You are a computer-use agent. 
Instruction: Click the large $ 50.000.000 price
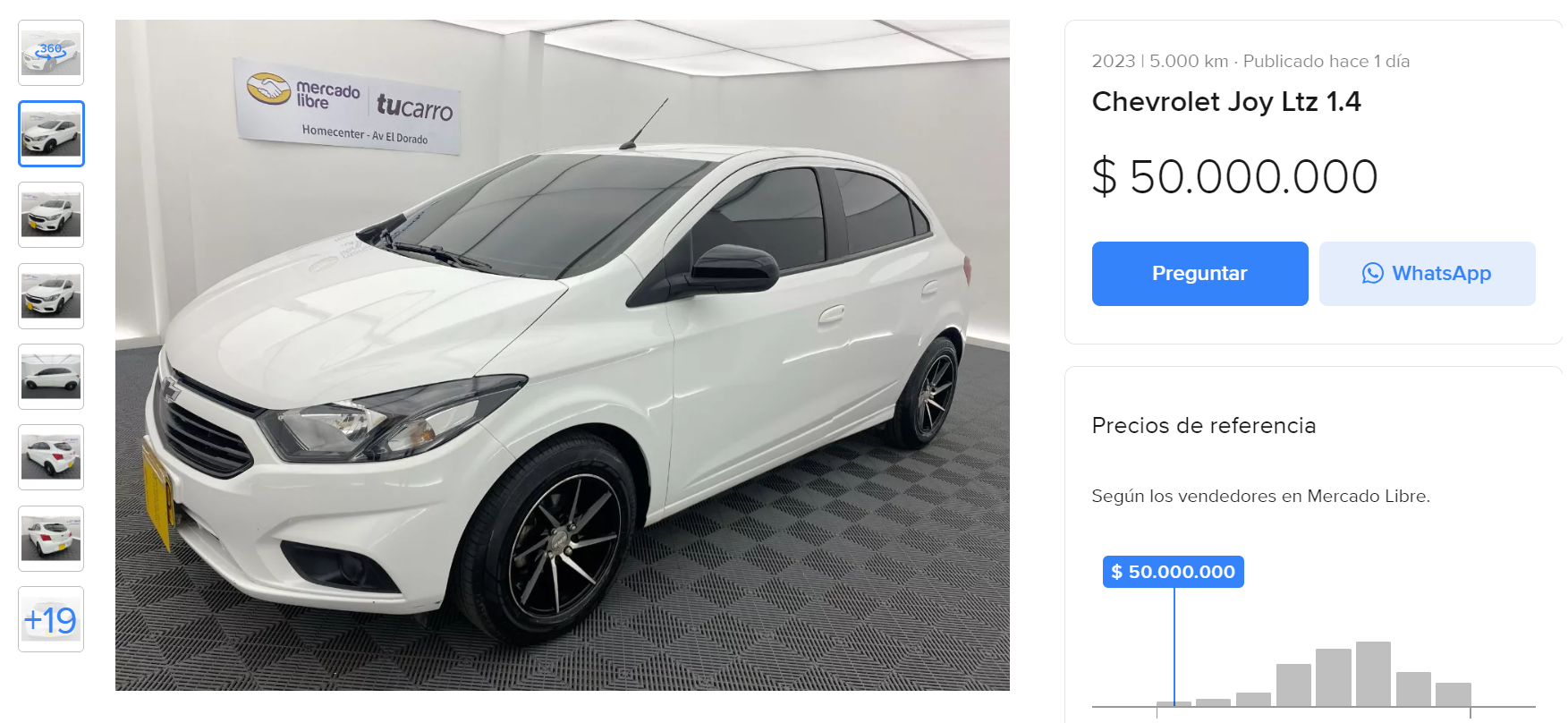pos(1234,176)
